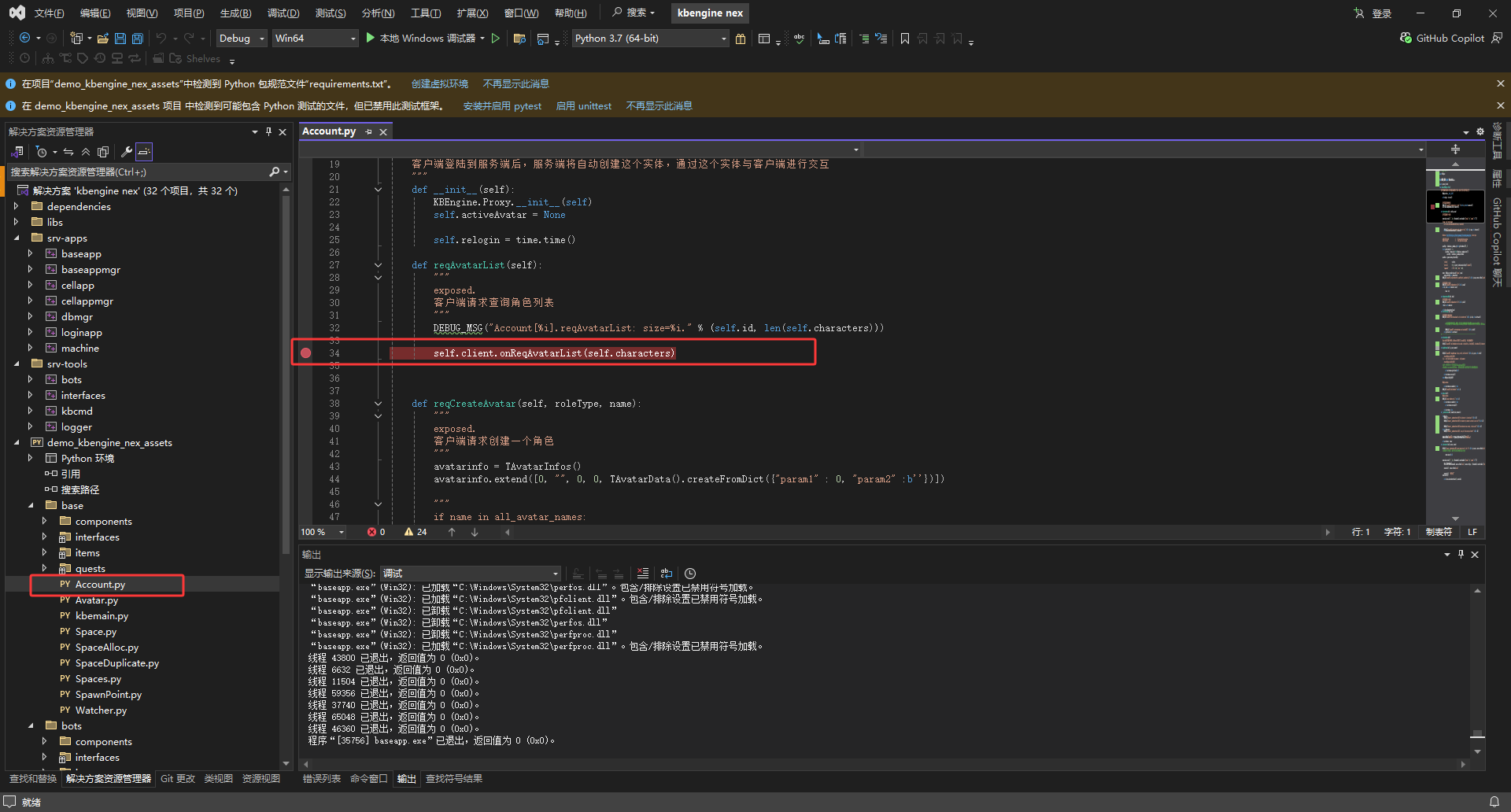Viewport: 1511px width, 812px height.
Task: Toggle word wrap in output panel
Action: tap(667, 574)
